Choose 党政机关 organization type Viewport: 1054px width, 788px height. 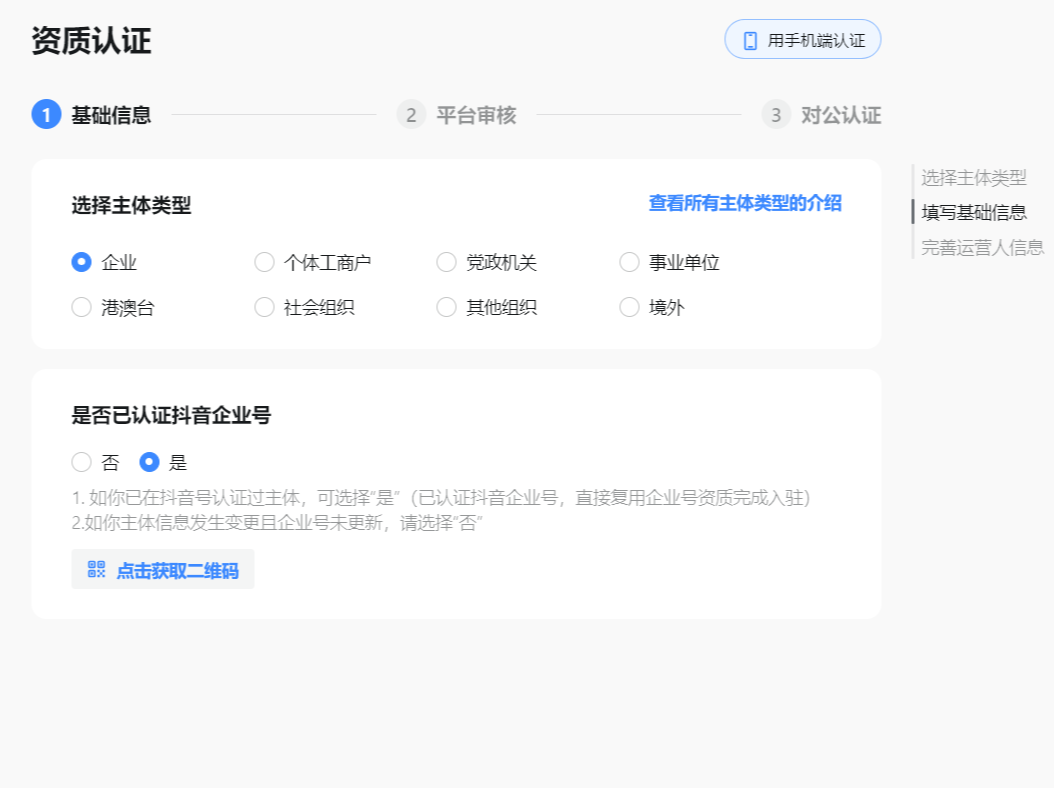click(x=446, y=262)
